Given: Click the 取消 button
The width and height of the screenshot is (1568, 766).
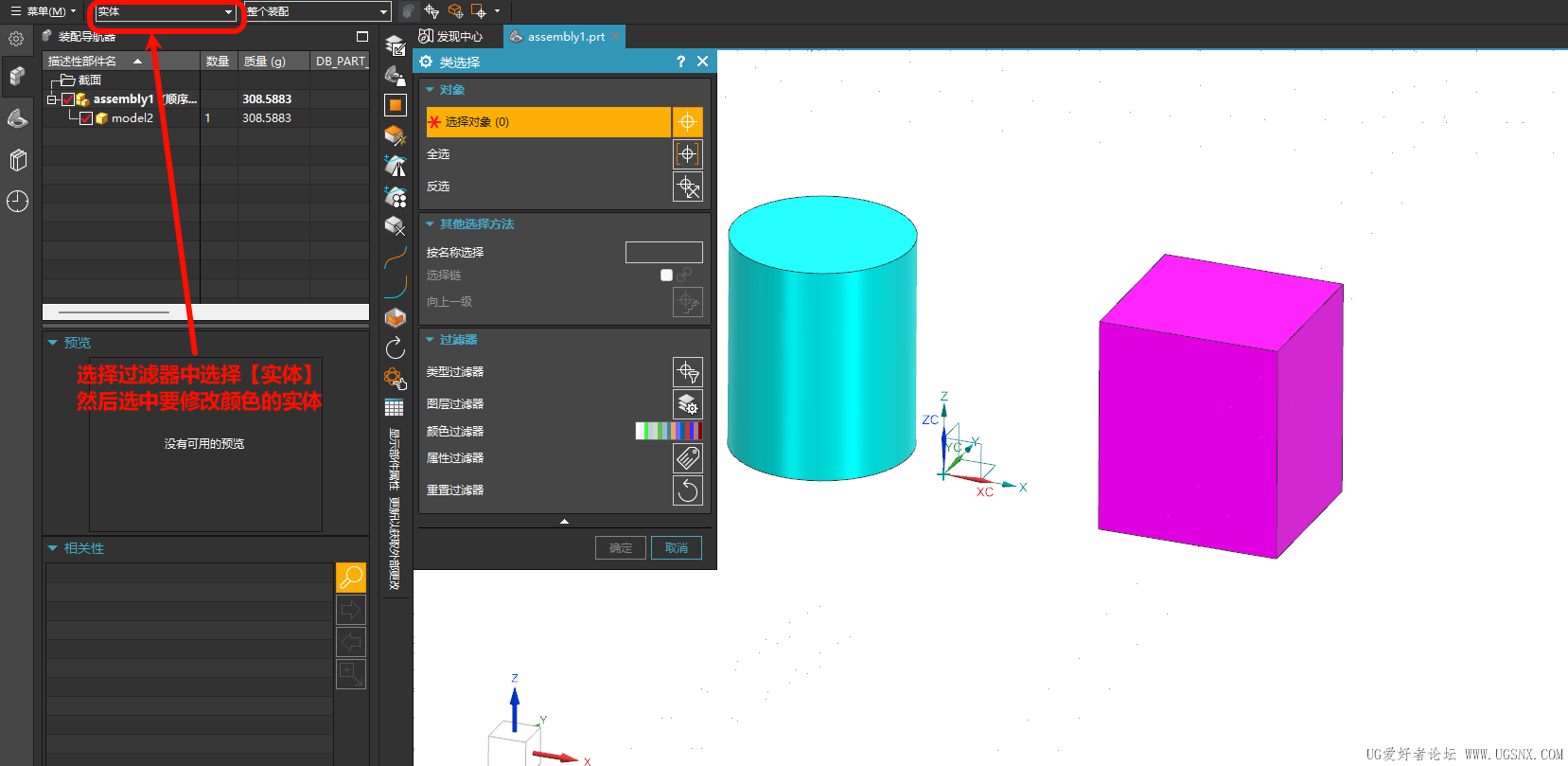Looking at the screenshot, I should coord(676,548).
